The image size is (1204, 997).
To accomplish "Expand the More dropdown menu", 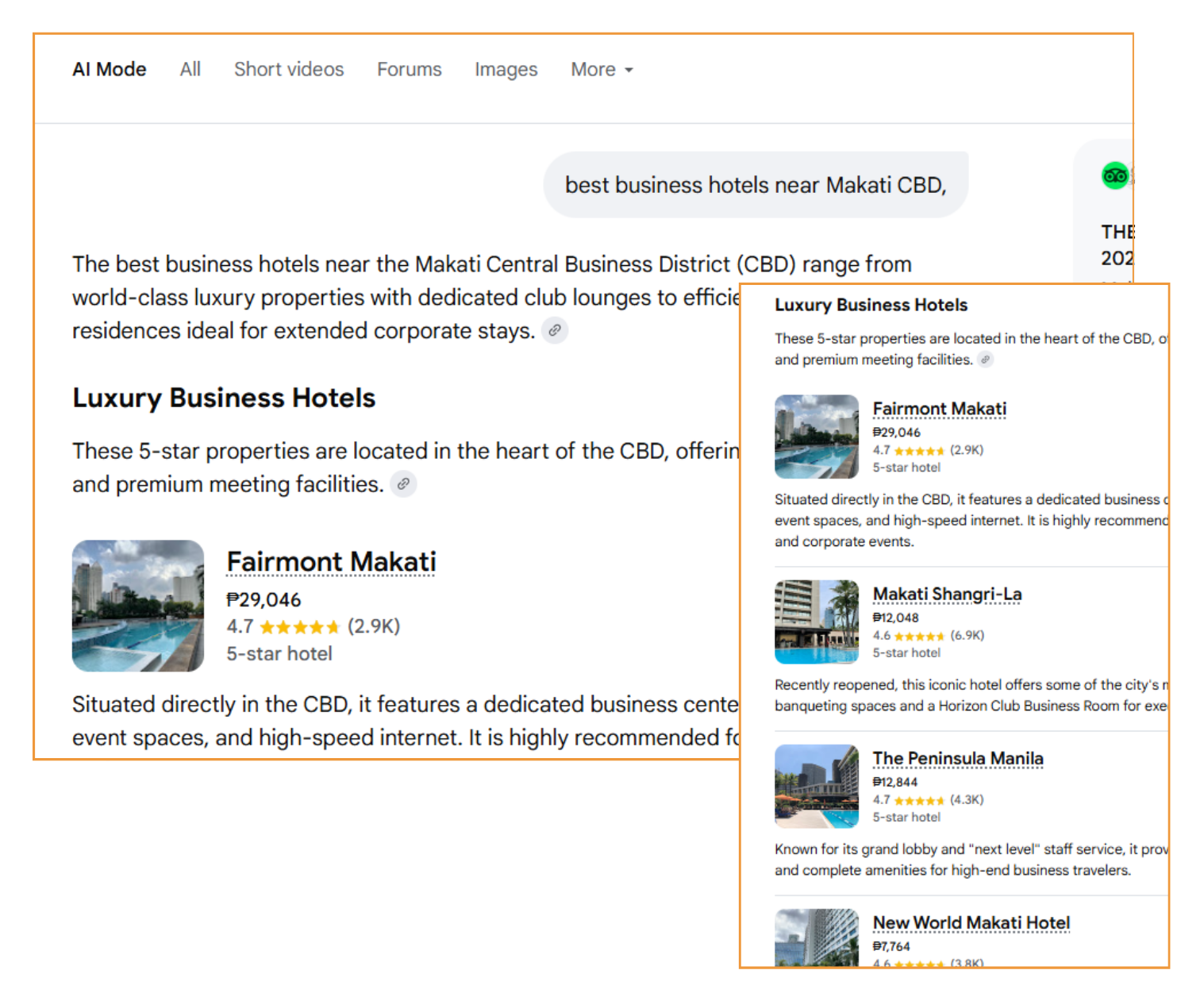I will point(602,70).
